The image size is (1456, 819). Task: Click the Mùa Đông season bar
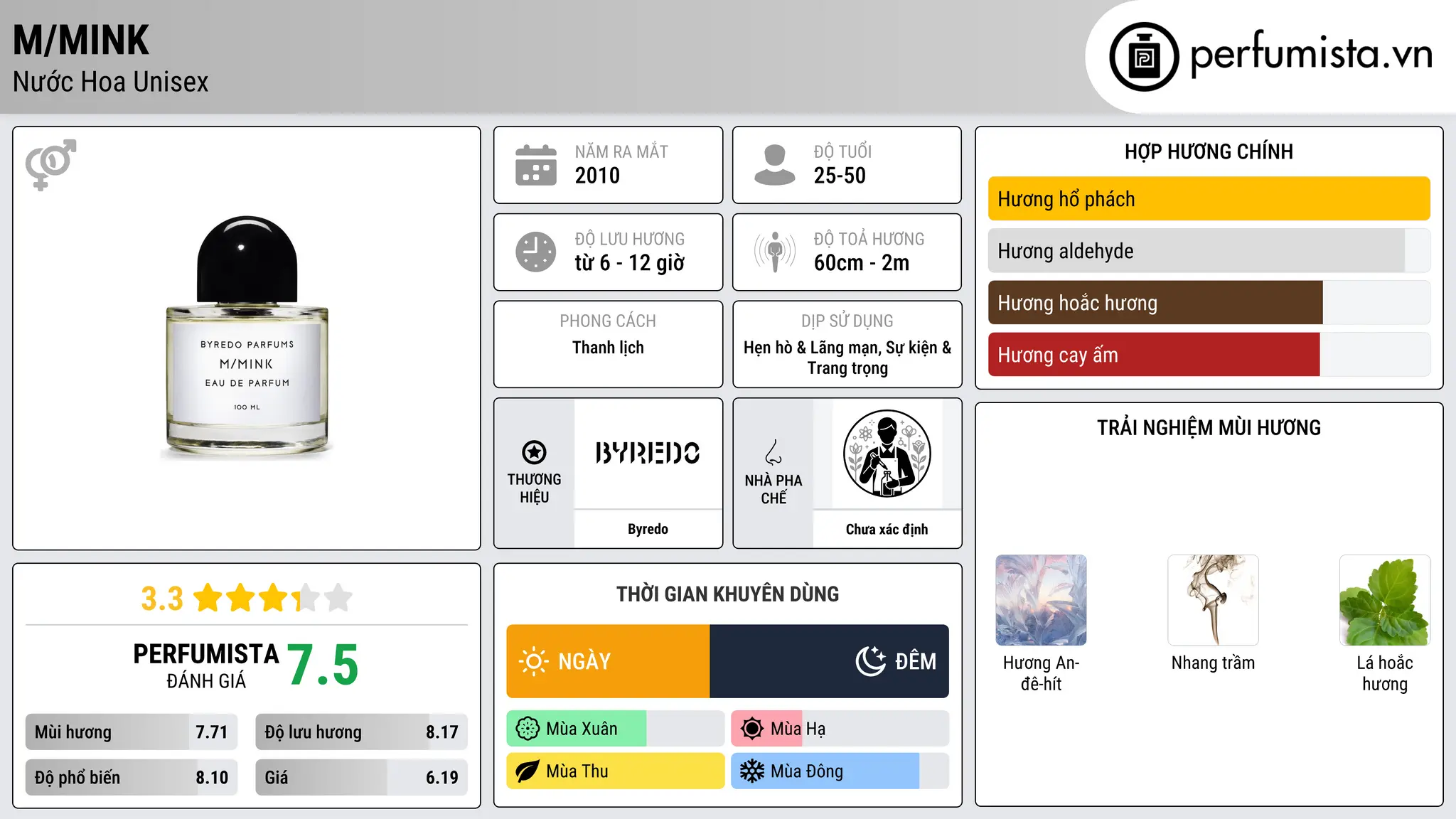(x=840, y=771)
